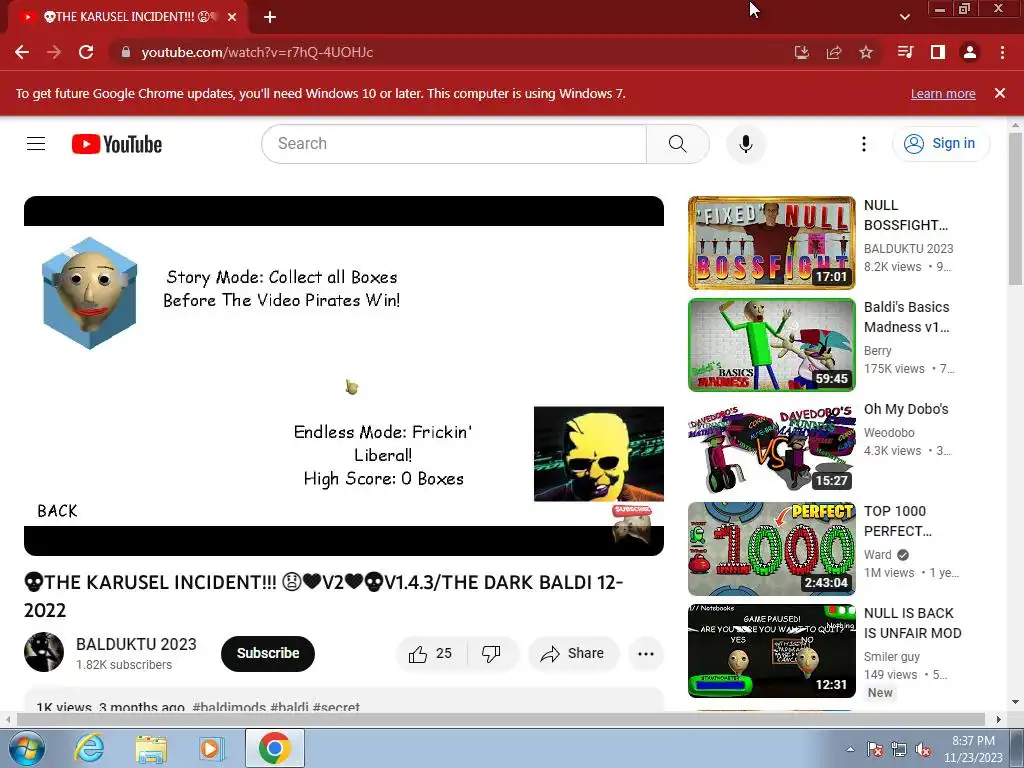
Task: Click the Action Center flag icon
Action: [875, 749]
